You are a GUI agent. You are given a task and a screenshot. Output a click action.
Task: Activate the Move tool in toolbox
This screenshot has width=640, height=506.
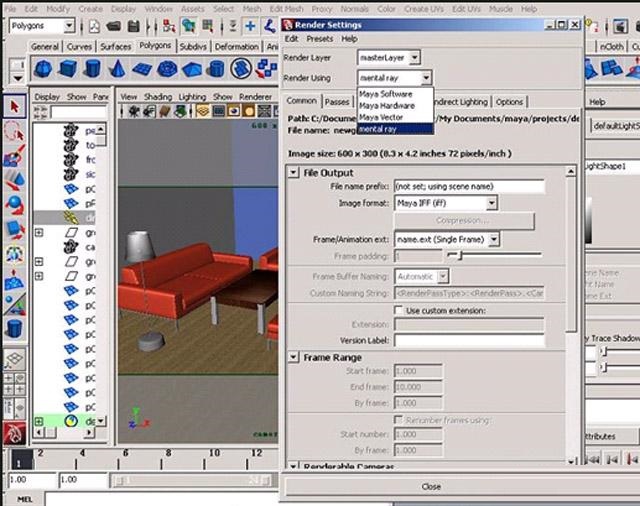tap(15, 180)
